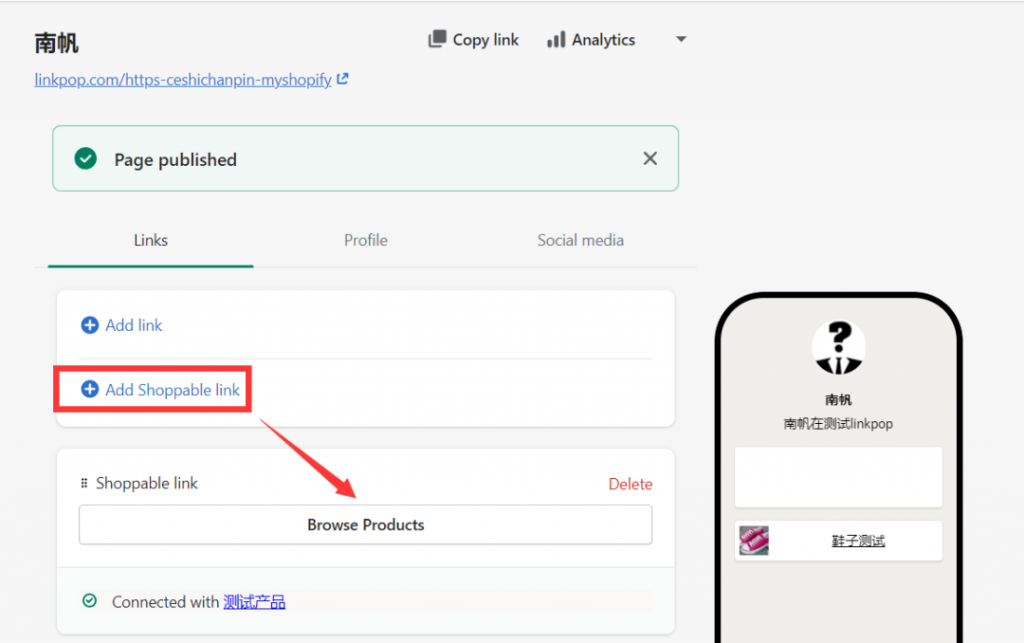This screenshot has width=1024, height=643.
Task: Click the 南帆在测试linkpop bio text in preview
Action: pyautogui.click(x=839, y=424)
